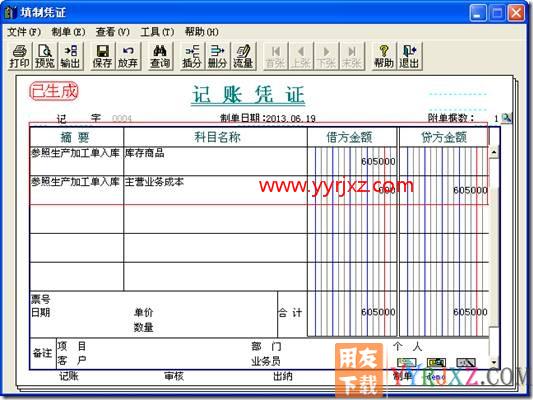
Task: Click the 审核 signature label
Action: tap(174, 376)
